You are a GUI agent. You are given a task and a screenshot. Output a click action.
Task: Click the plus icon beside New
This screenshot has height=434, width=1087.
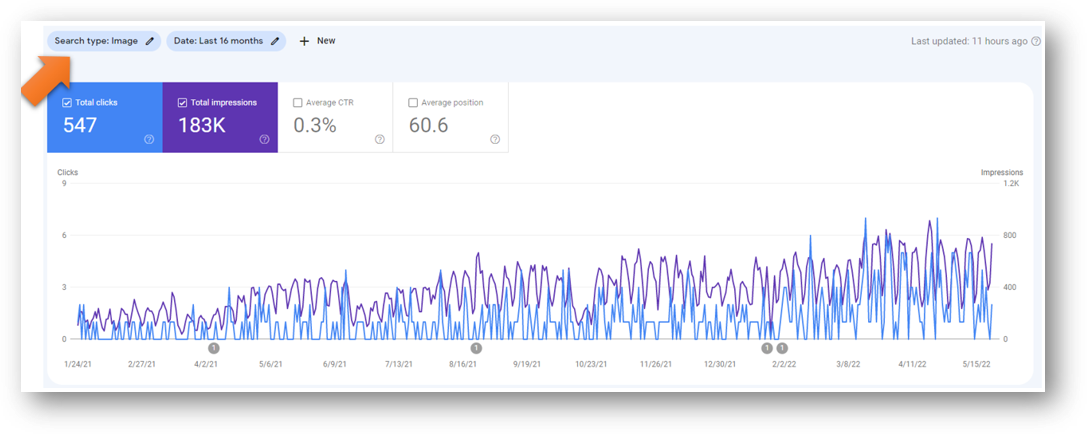click(304, 41)
